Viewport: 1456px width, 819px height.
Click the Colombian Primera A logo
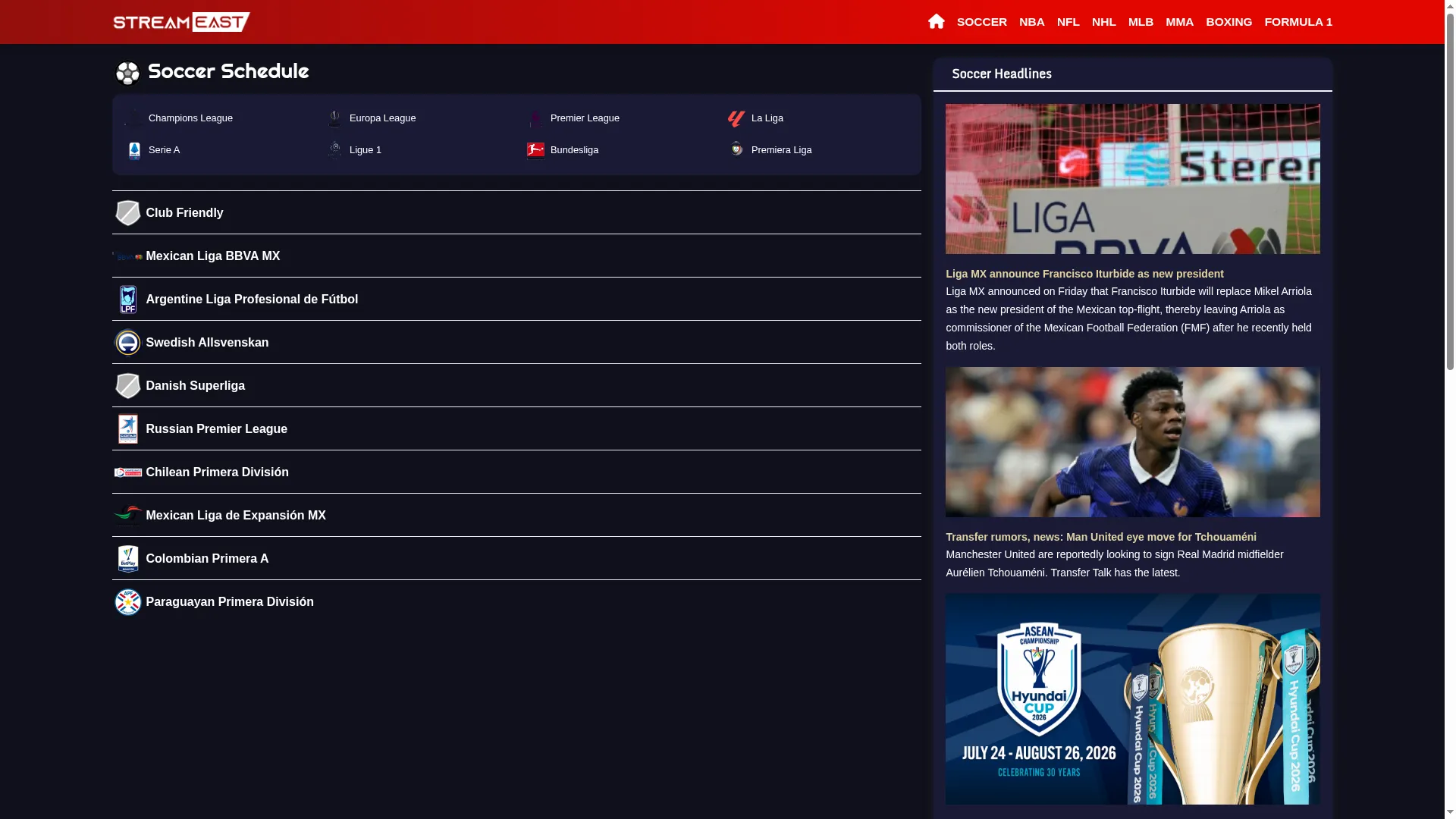127,559
